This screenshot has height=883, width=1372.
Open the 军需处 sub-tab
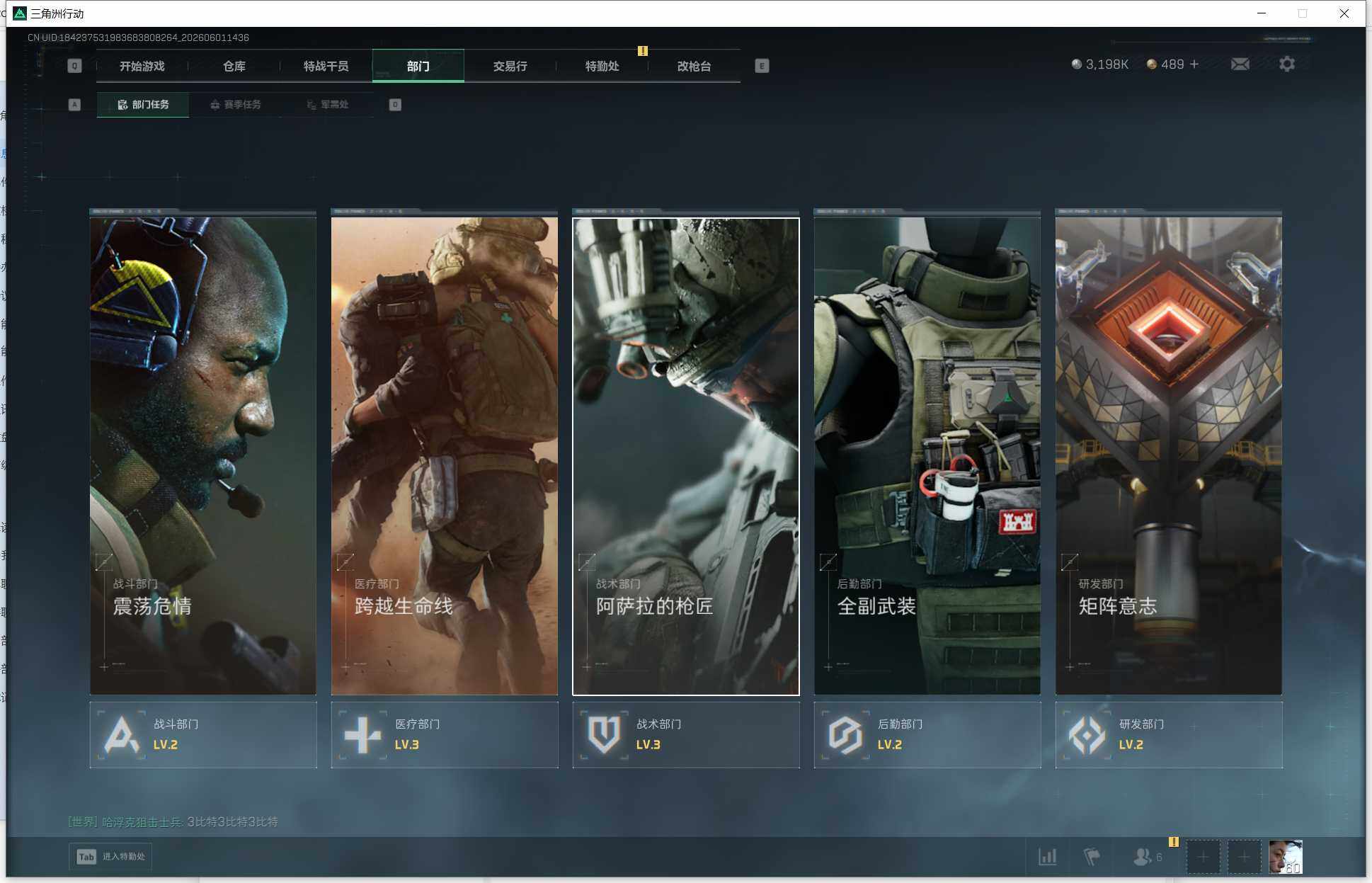[x=328, y=105]
